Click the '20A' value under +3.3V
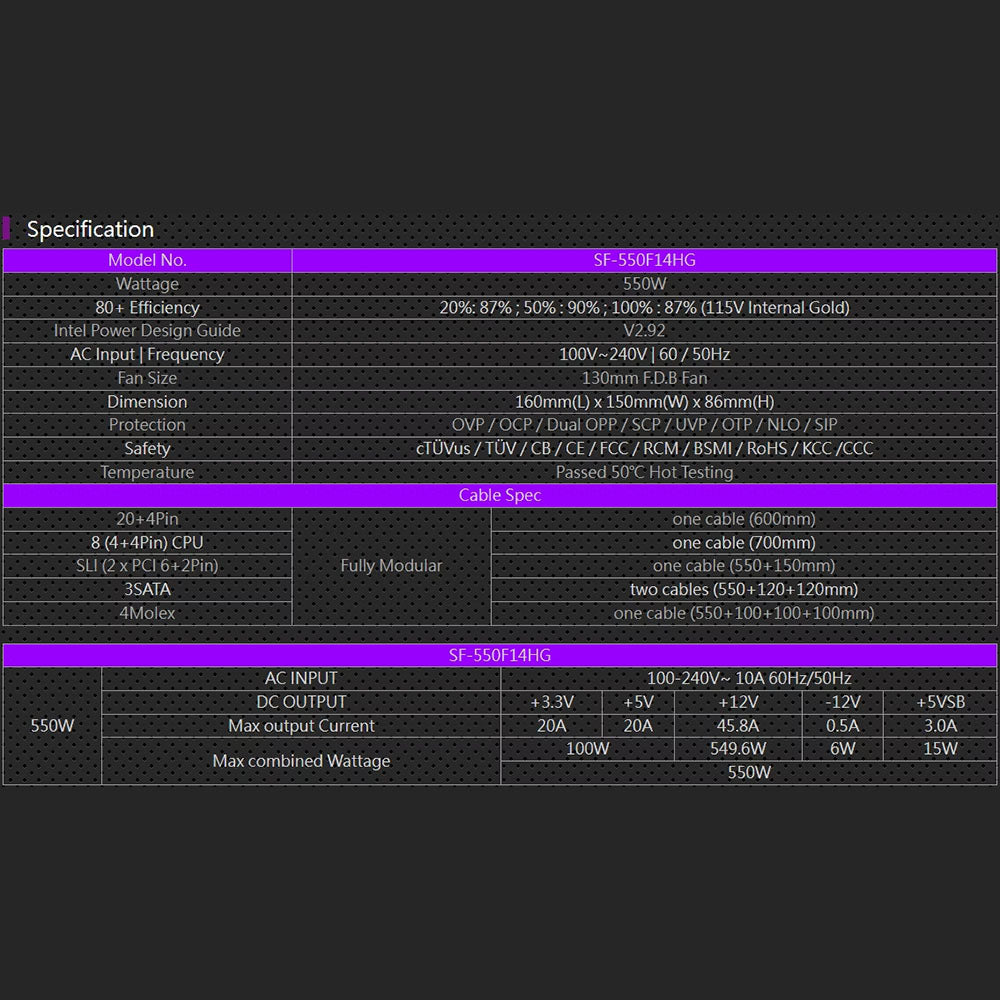The height and width of the screenshot is (1000, 1000). 552,726
